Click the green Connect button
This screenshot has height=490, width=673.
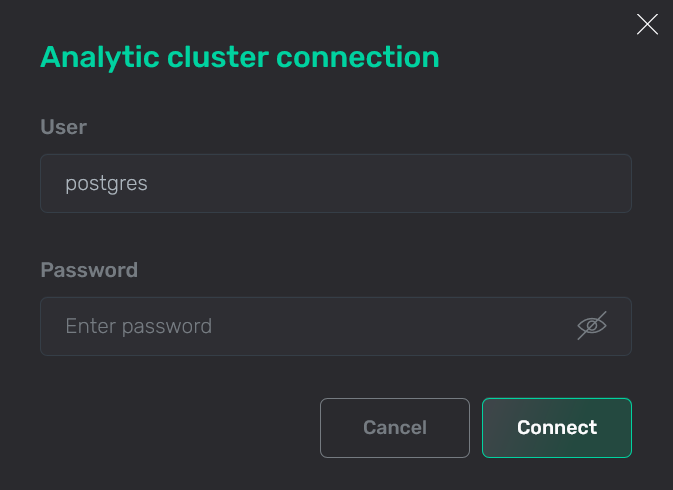[x=557, y=428]
